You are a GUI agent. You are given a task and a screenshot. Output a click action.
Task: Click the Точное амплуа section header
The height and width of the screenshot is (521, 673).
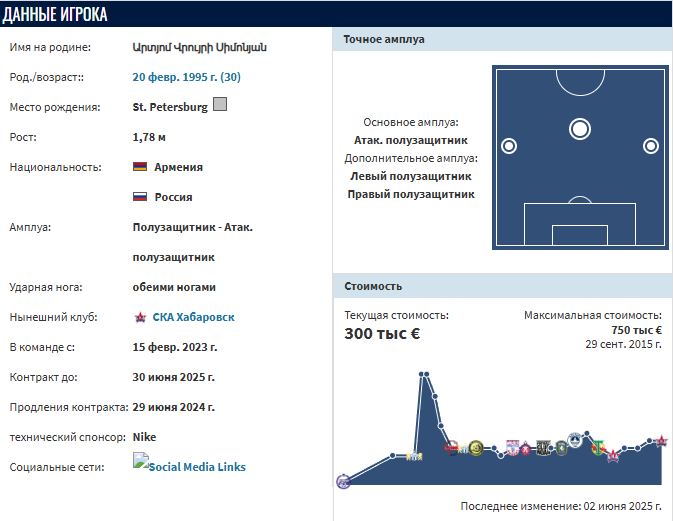[x=502, y=39]
